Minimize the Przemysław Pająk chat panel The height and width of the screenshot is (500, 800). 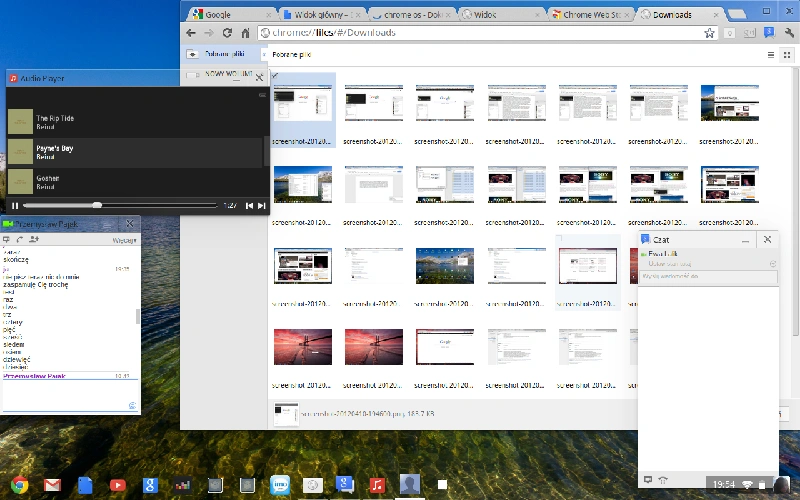[x=107, y=224]
